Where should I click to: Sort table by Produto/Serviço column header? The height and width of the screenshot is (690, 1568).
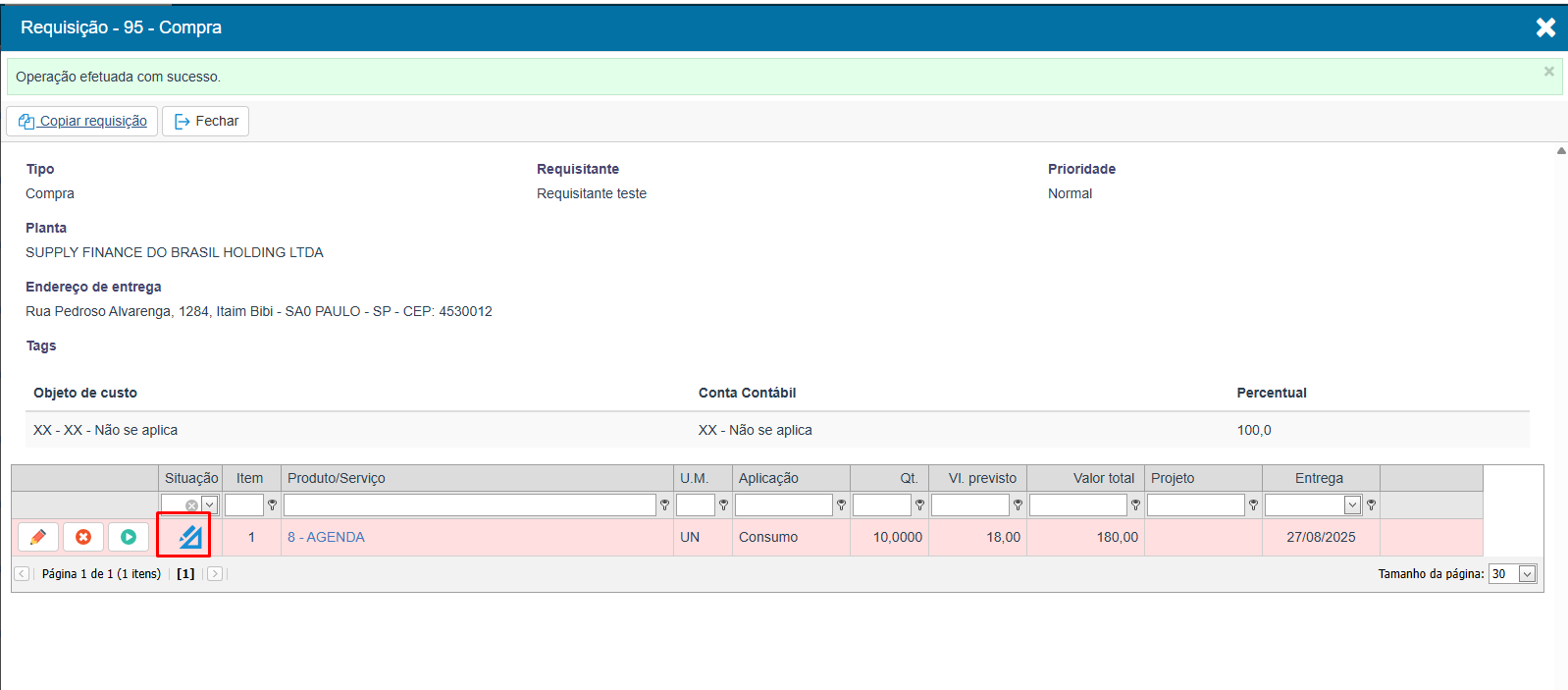pos(337,478)
